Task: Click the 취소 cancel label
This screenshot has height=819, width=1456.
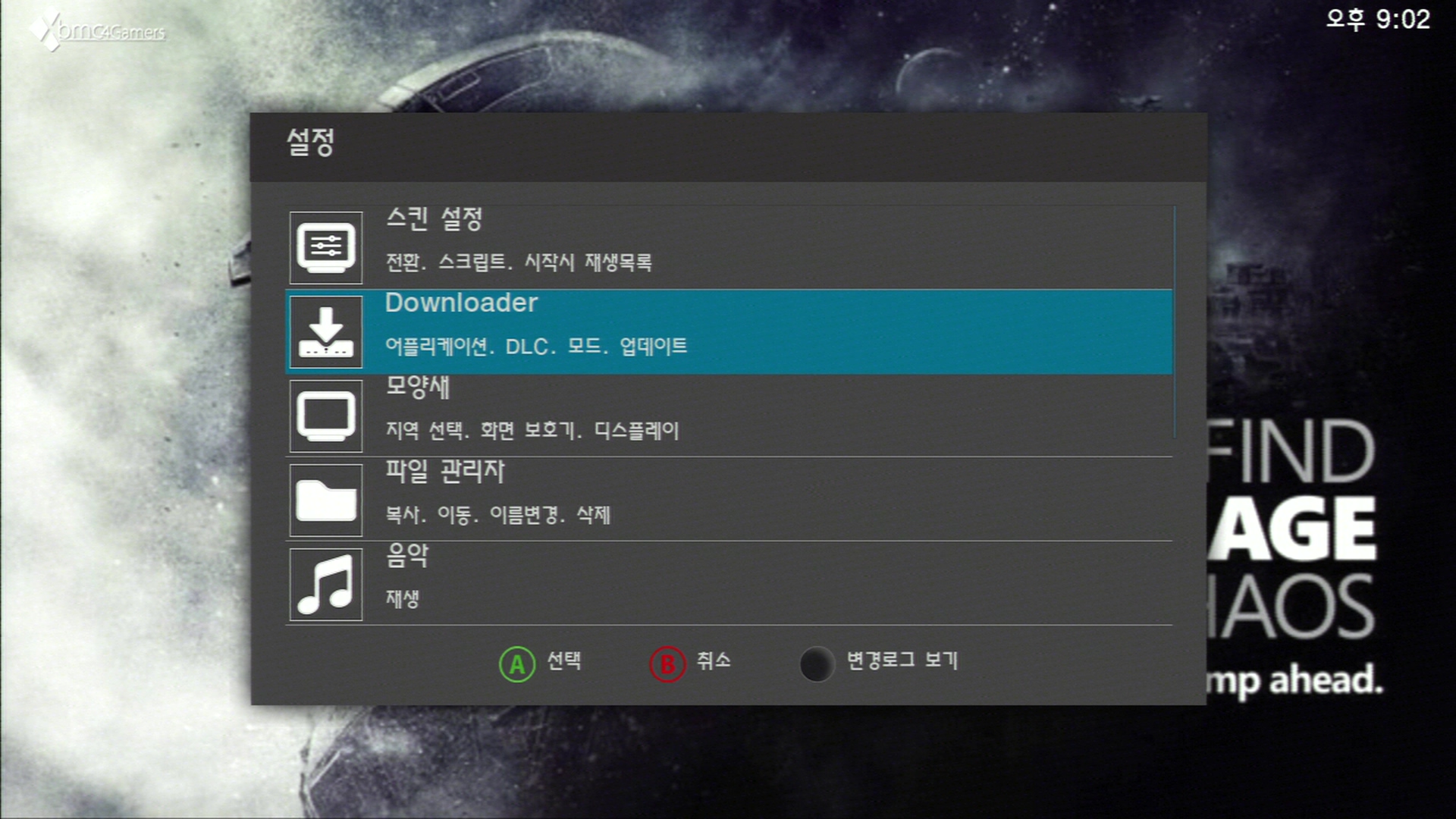Action: pyautogui.click(x=714, y=661)
